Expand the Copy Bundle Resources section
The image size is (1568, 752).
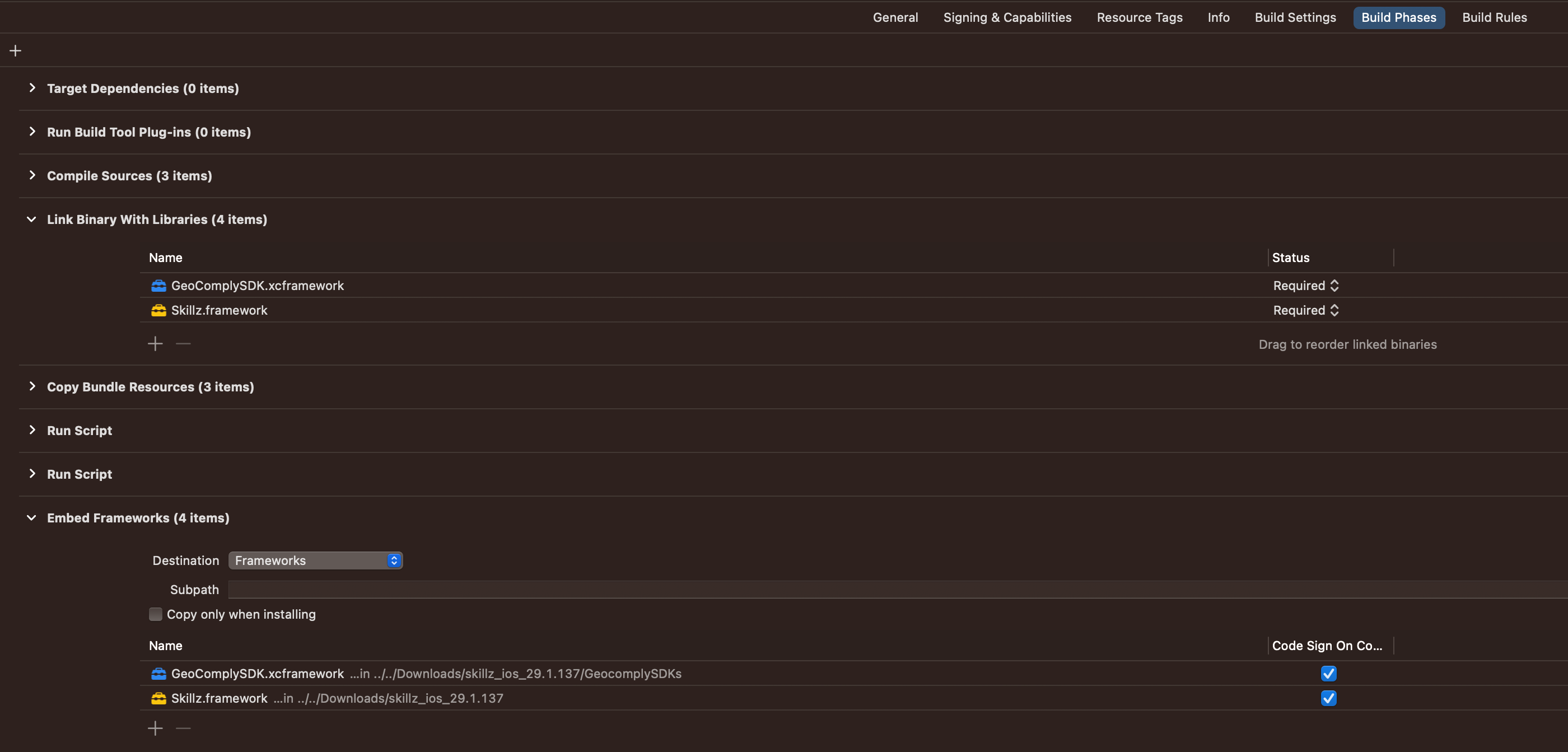click(32, 386)
